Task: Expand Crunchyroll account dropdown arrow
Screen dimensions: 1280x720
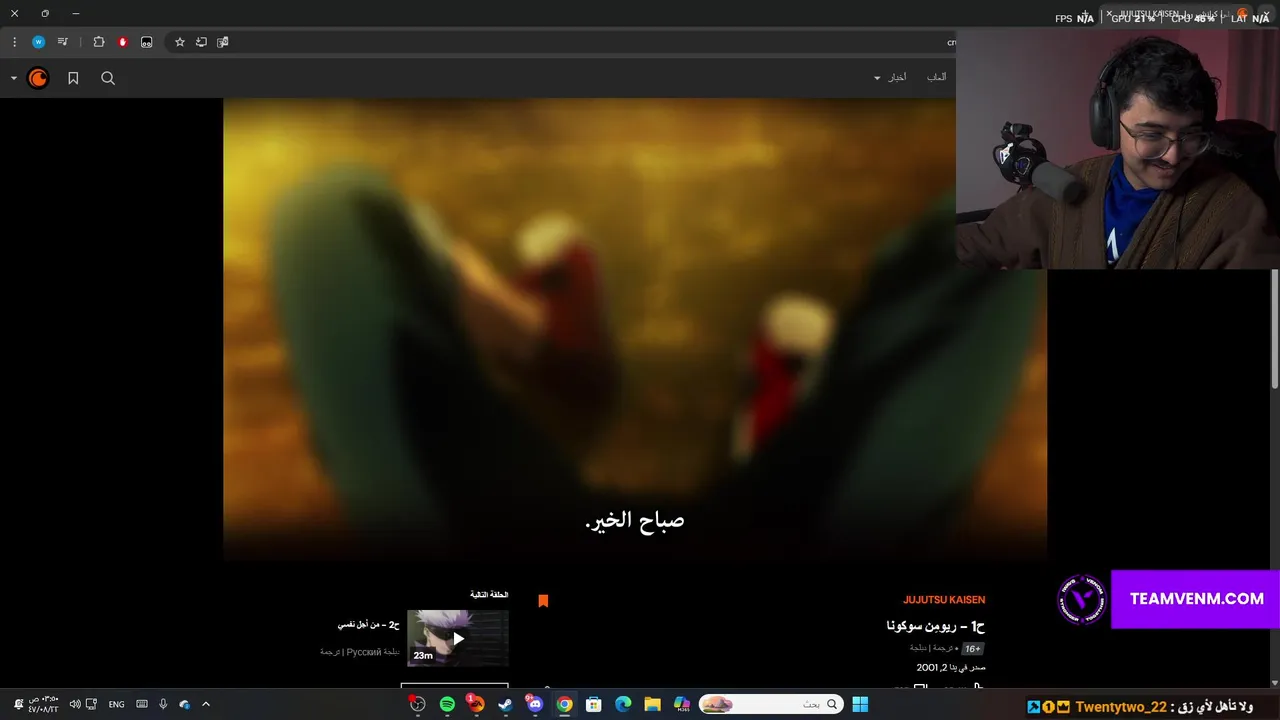Action: (x=14, y=78)
